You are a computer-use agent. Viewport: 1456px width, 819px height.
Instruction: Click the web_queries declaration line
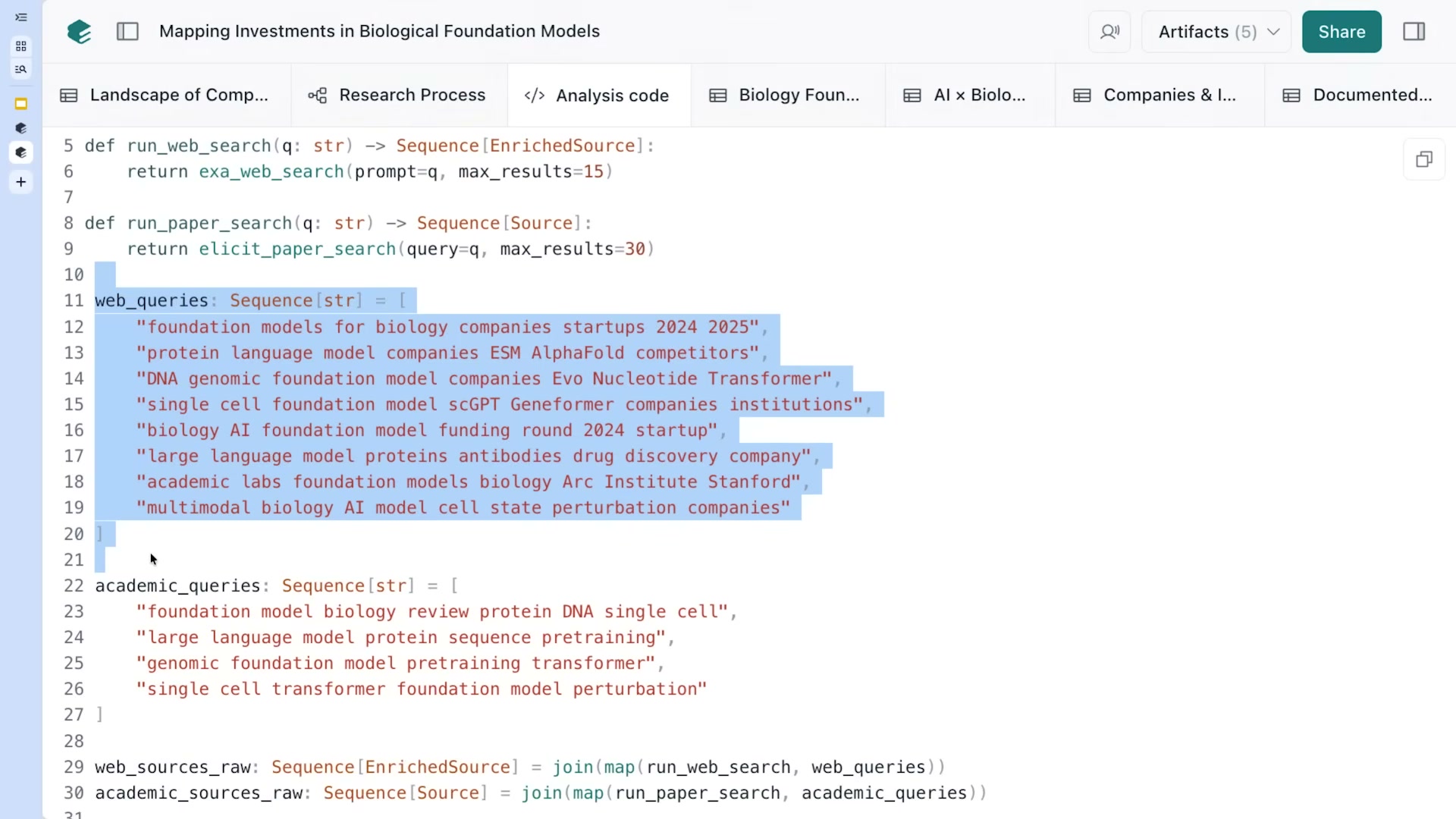251,300
